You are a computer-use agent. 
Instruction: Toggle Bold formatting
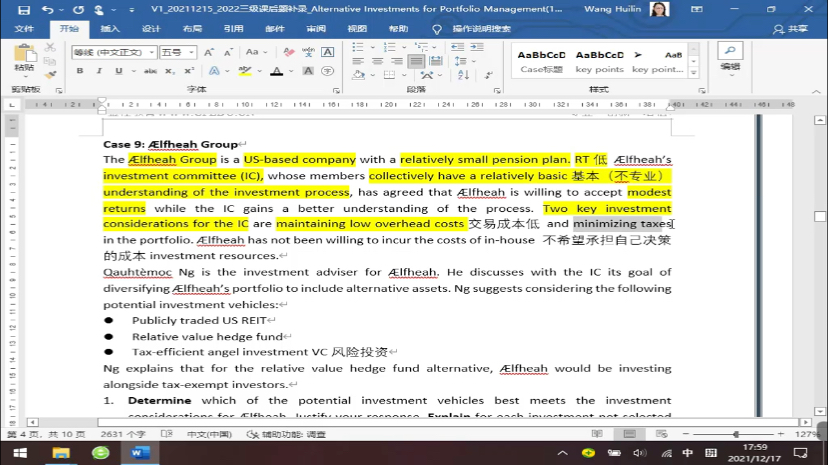click(x=81, y=72)
